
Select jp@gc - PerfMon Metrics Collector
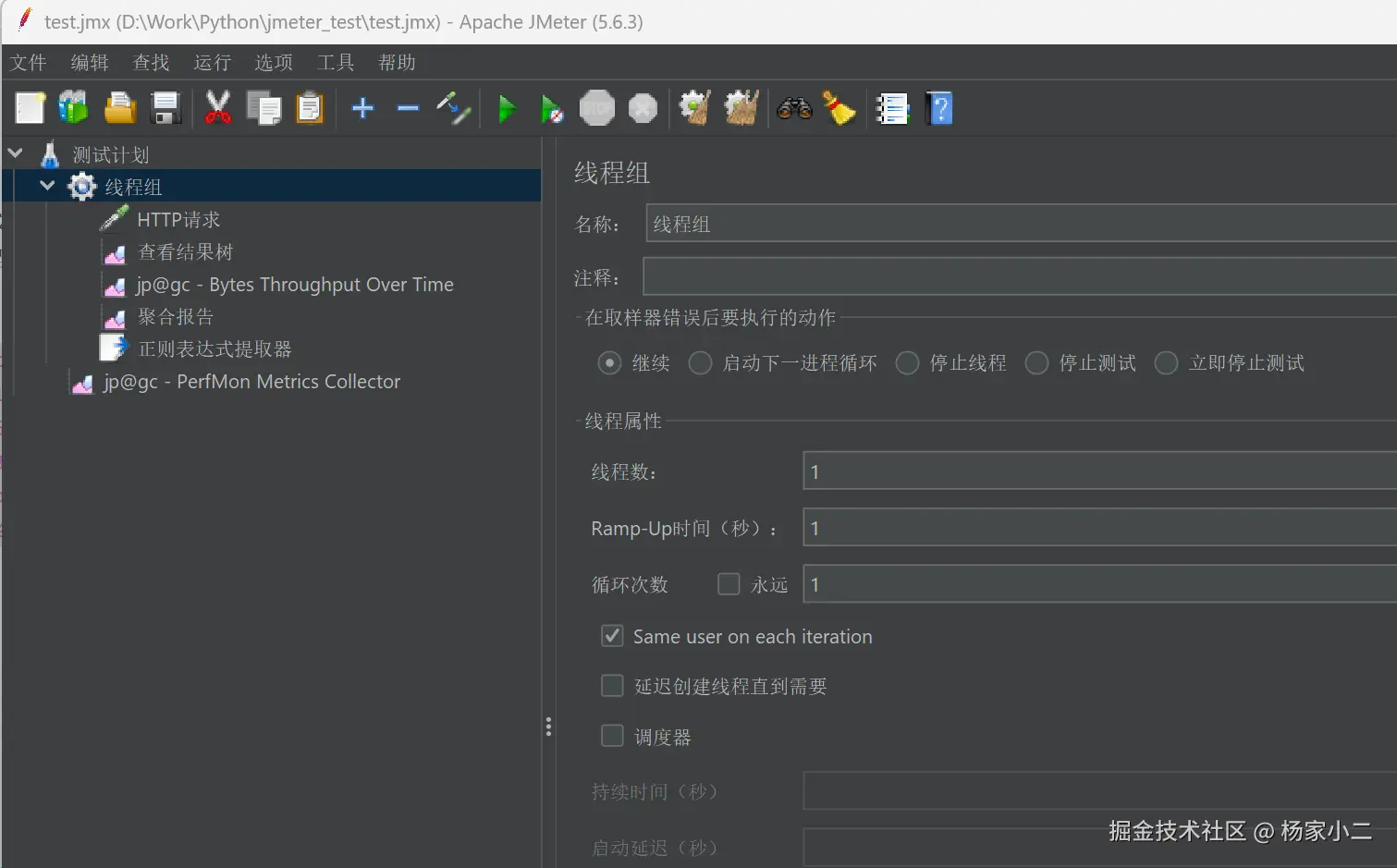(251, 382)
